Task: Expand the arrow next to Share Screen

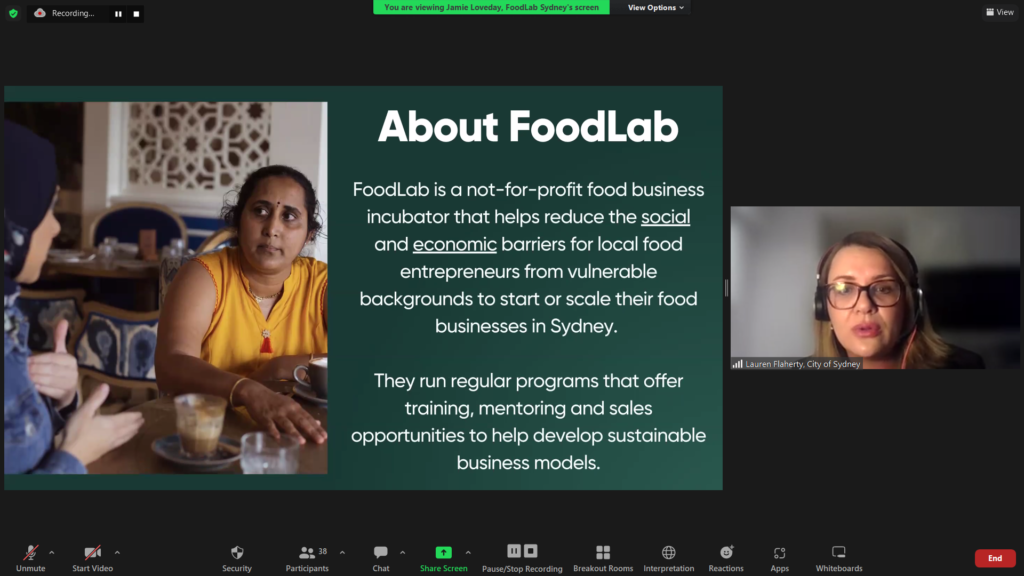Action: pyautogui.click(x=468, y=552)
